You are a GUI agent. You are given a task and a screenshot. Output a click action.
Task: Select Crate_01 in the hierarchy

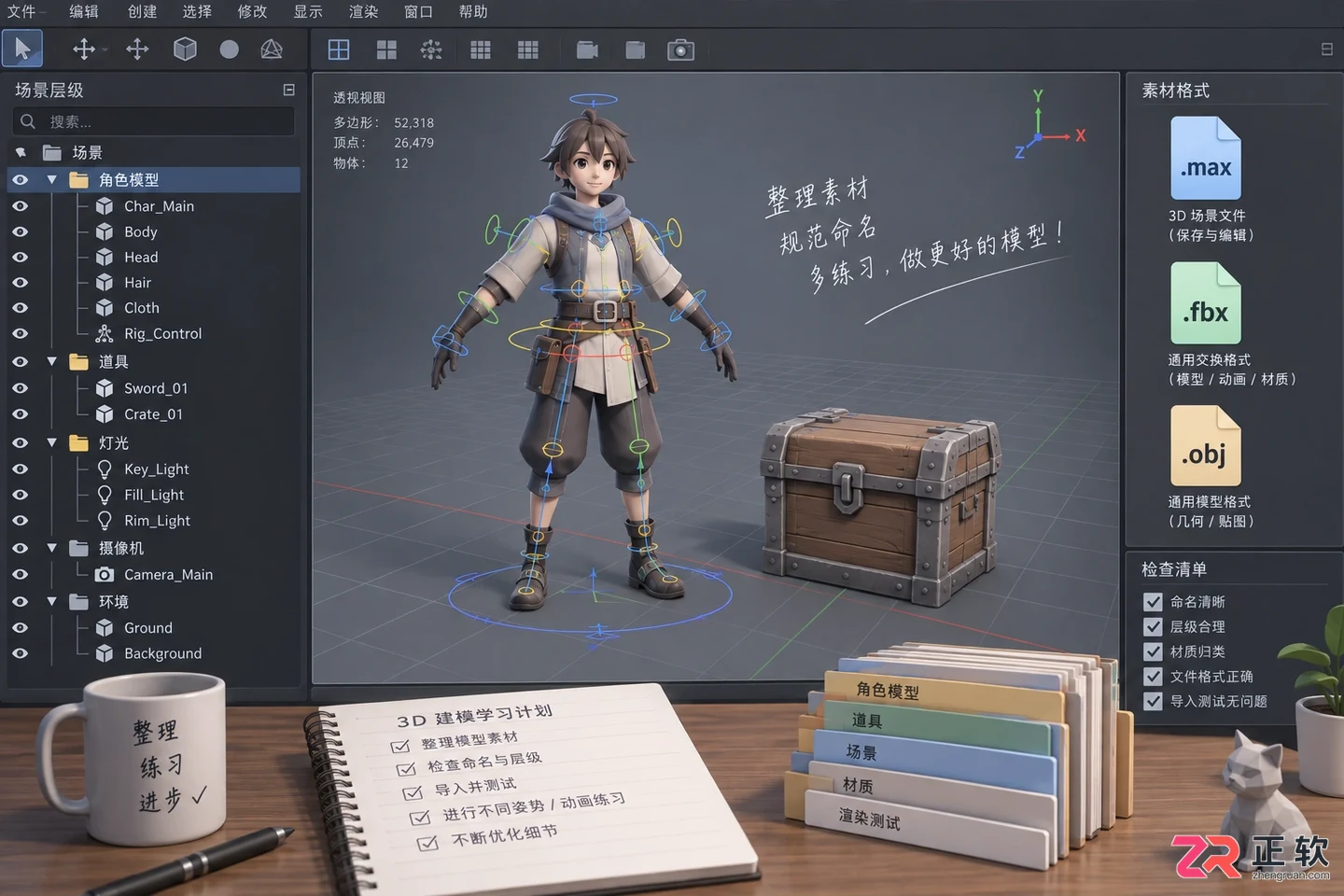point(154,413)
